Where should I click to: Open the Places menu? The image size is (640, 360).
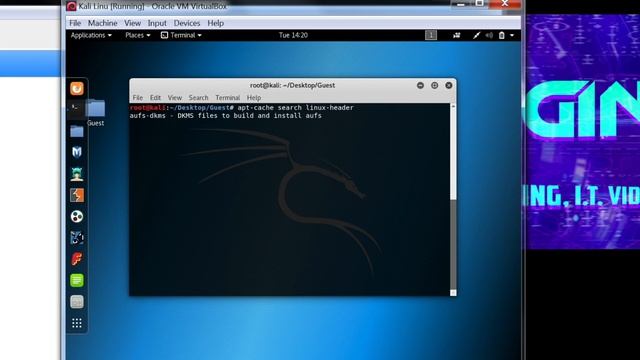(x=138, y=35)
